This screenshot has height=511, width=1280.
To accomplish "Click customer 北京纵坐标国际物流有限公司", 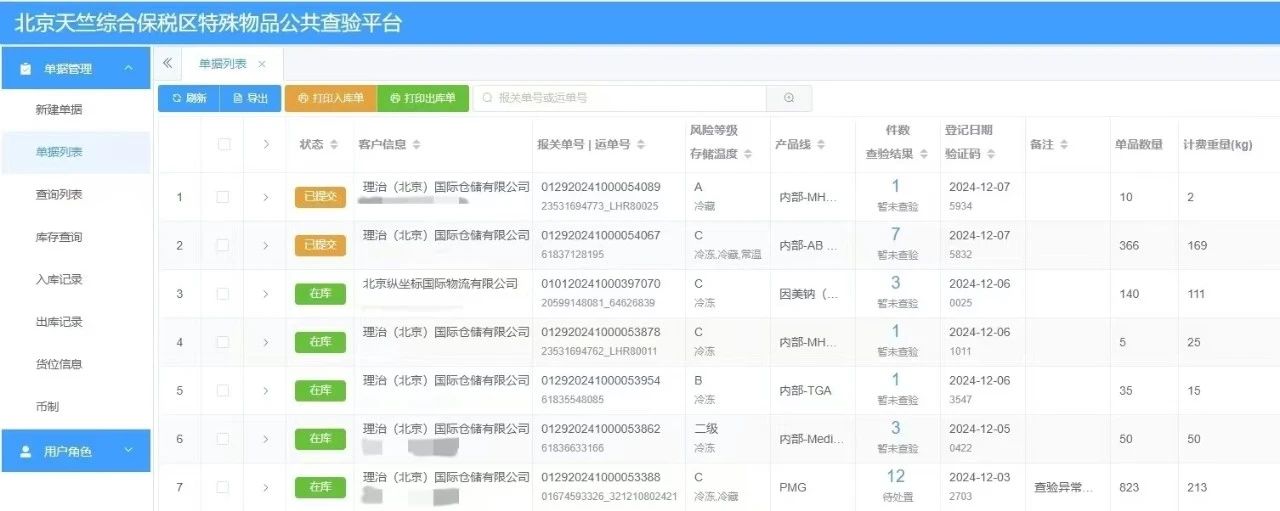I will (440, 284).
